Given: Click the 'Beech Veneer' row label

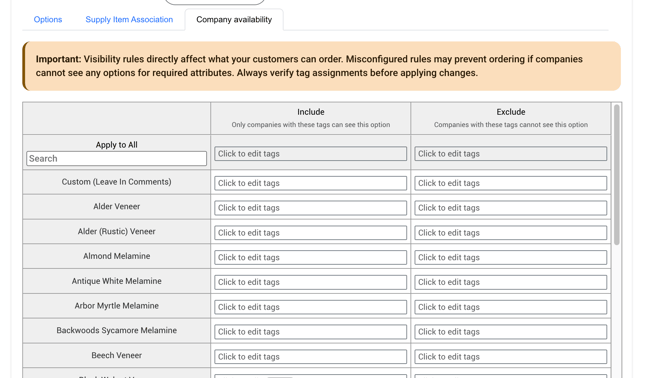Looking at the screenshot, I should pyautogui.click(x=116, y=355).
